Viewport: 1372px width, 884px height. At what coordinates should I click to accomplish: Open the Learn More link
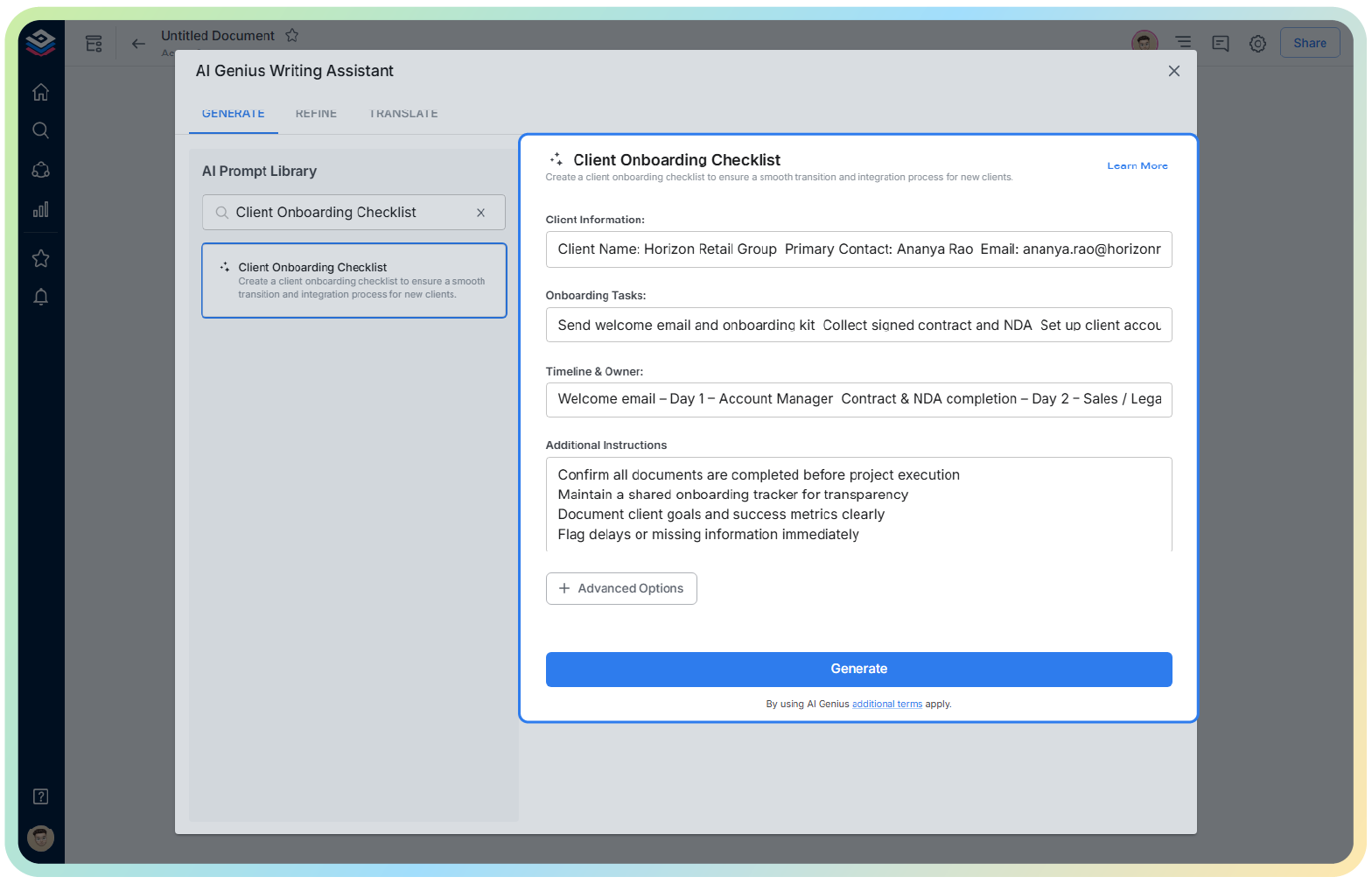tap(1137, 165)
